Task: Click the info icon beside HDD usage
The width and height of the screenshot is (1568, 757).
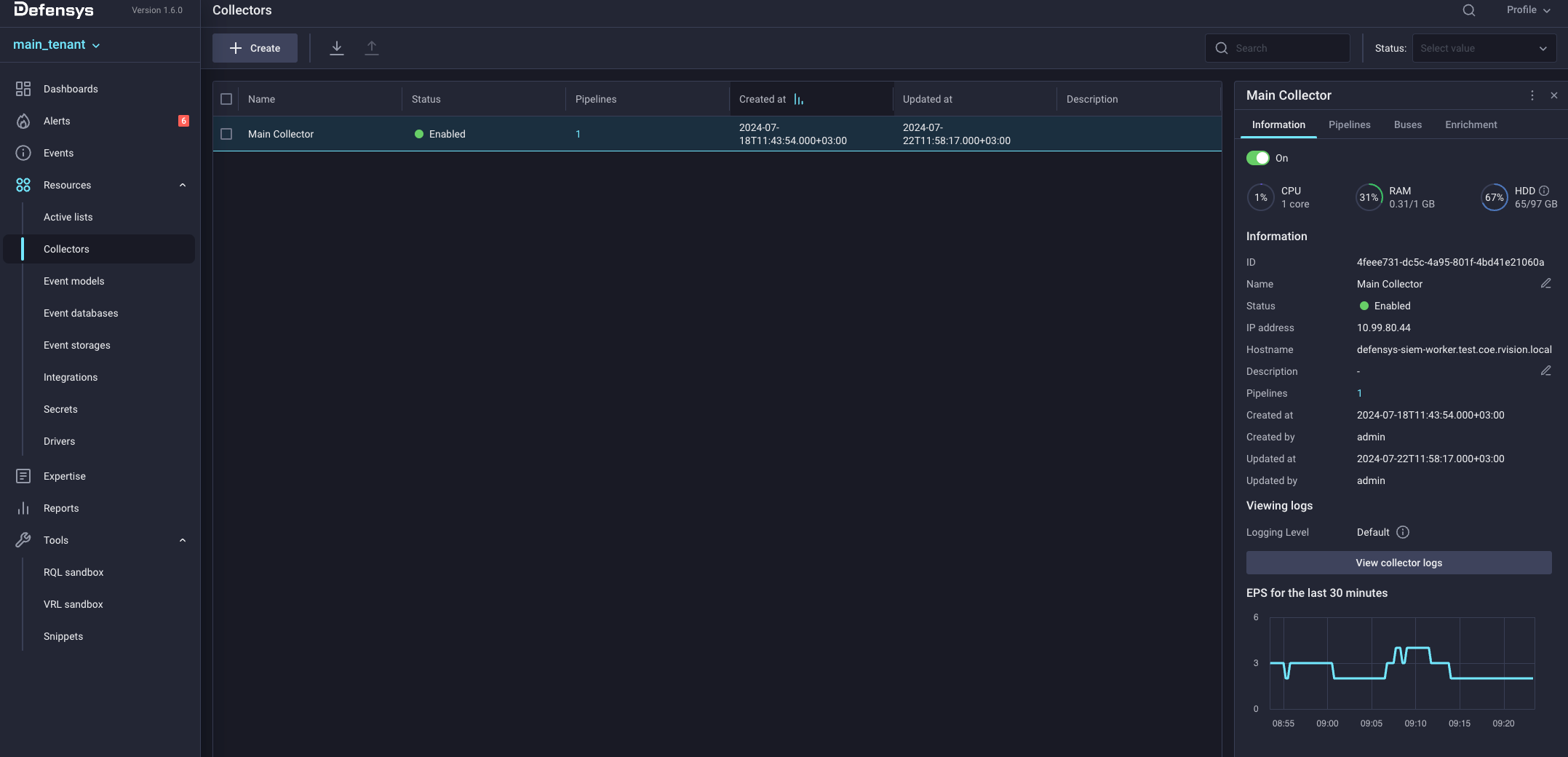Action: click(1544, 191)
